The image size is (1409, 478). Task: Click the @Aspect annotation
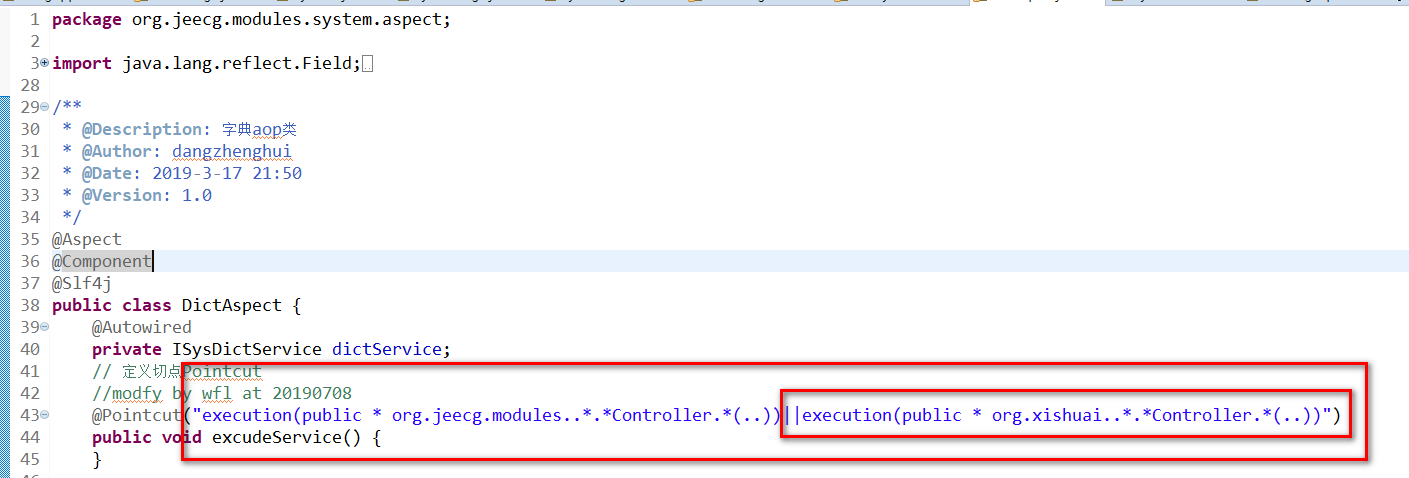coord(87,239)
